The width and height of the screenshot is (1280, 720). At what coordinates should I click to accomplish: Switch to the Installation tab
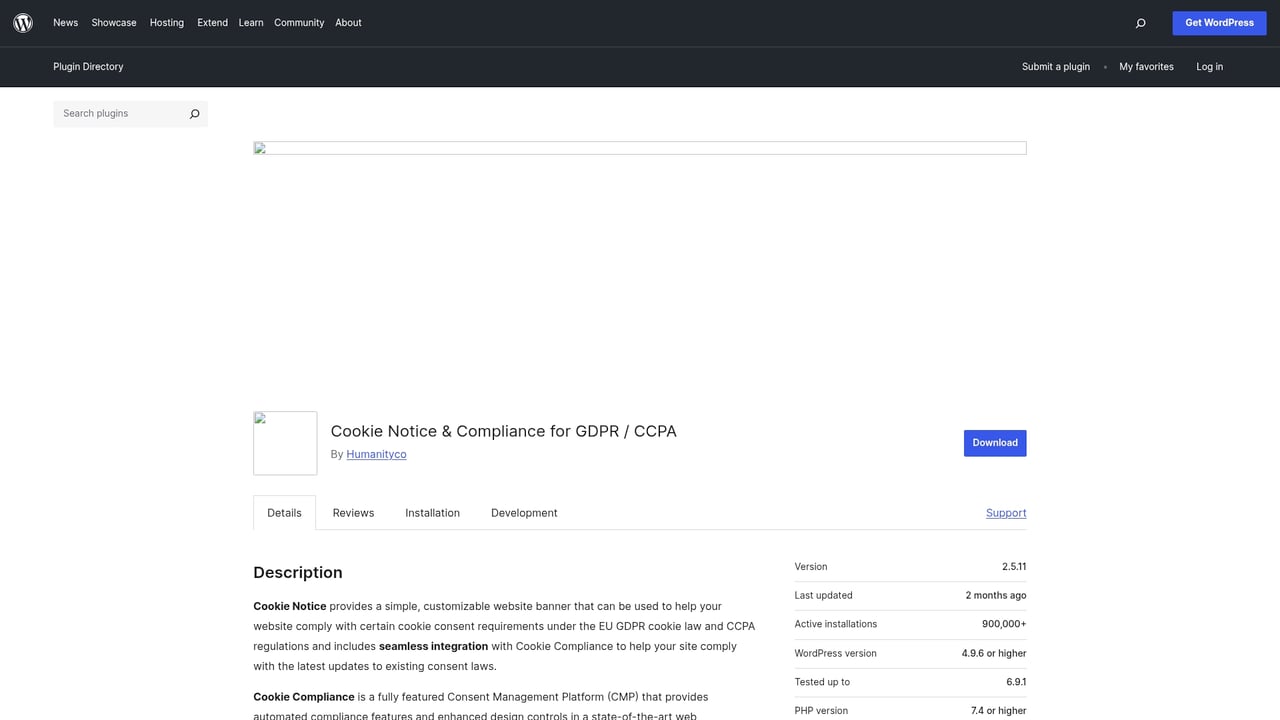click(432, 512)
